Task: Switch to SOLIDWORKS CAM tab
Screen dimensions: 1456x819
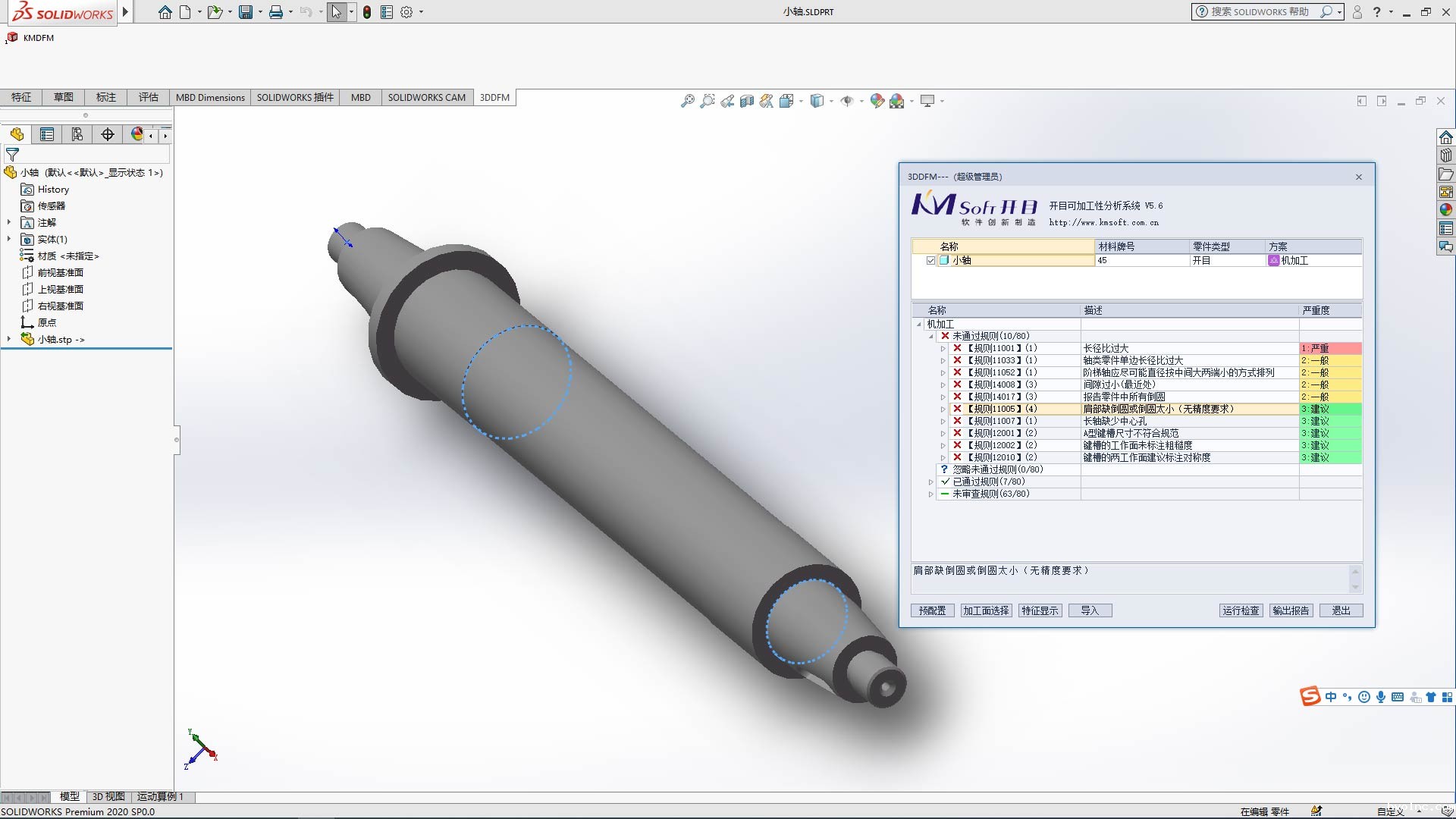Action: [x=426, y=97]
